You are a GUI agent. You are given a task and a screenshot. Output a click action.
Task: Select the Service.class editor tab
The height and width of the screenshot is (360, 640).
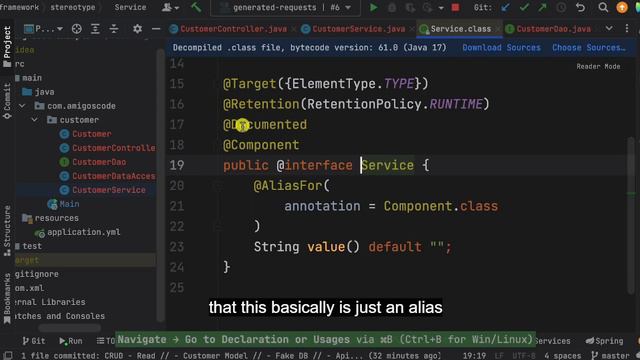[460, 29]
